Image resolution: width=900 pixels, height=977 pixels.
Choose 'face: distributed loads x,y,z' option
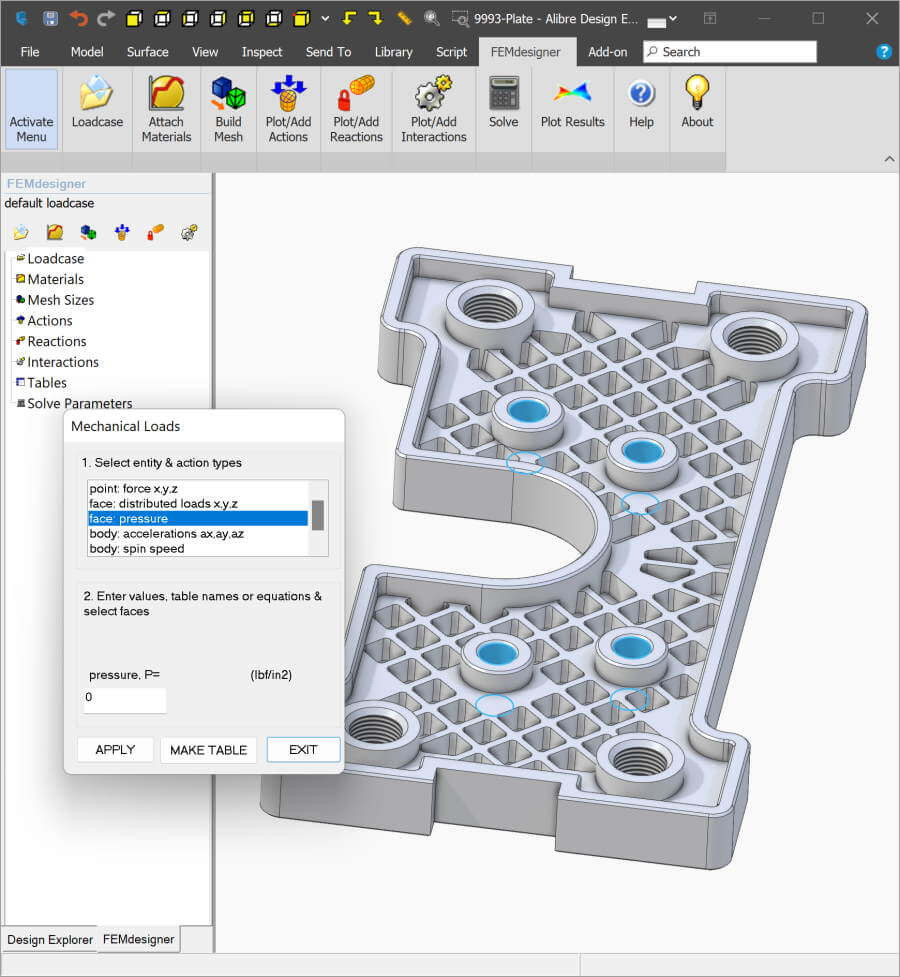point(198,503)
